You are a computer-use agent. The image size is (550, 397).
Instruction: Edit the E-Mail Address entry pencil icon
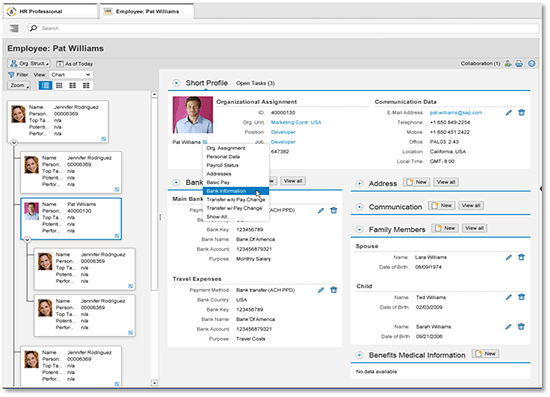(509, 113)
